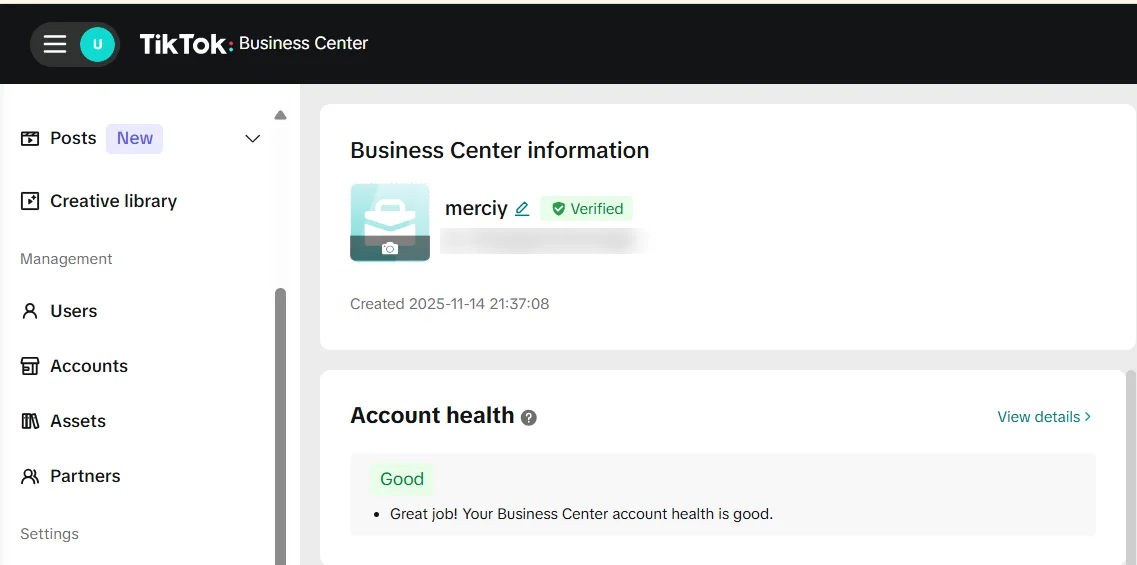The image size is (1137, 565).
Task: Click the sidebar scroll-up arrow
Action: click(x=281, y=115)
